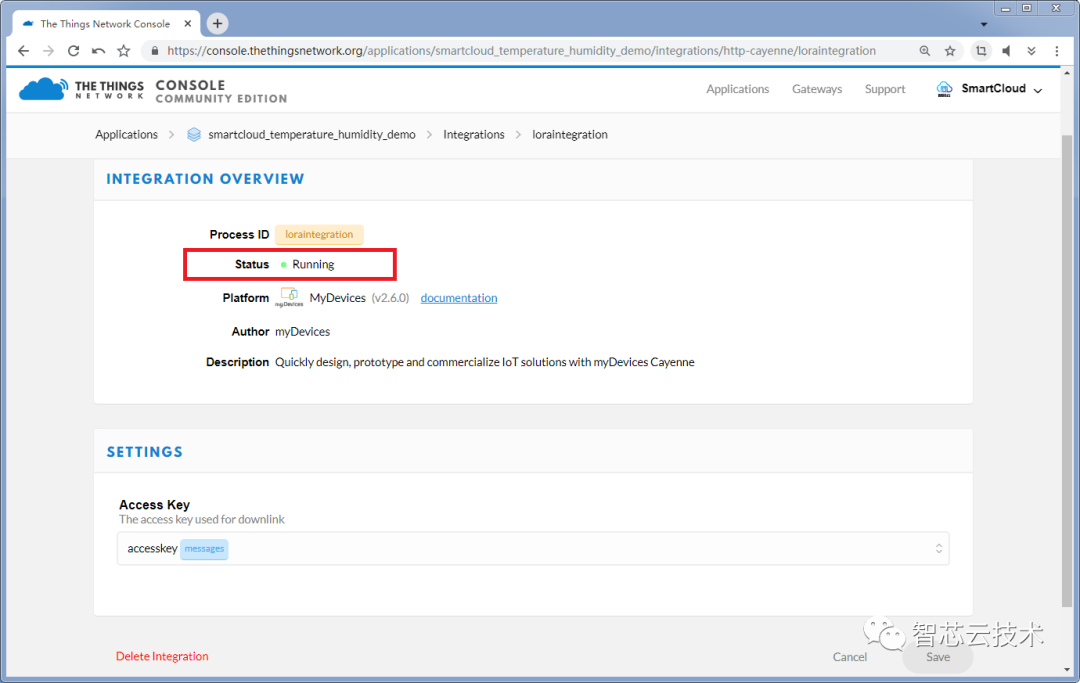Open a new tab with the plus button
This screenshot has height=683, width=1080.
point(217,23)
